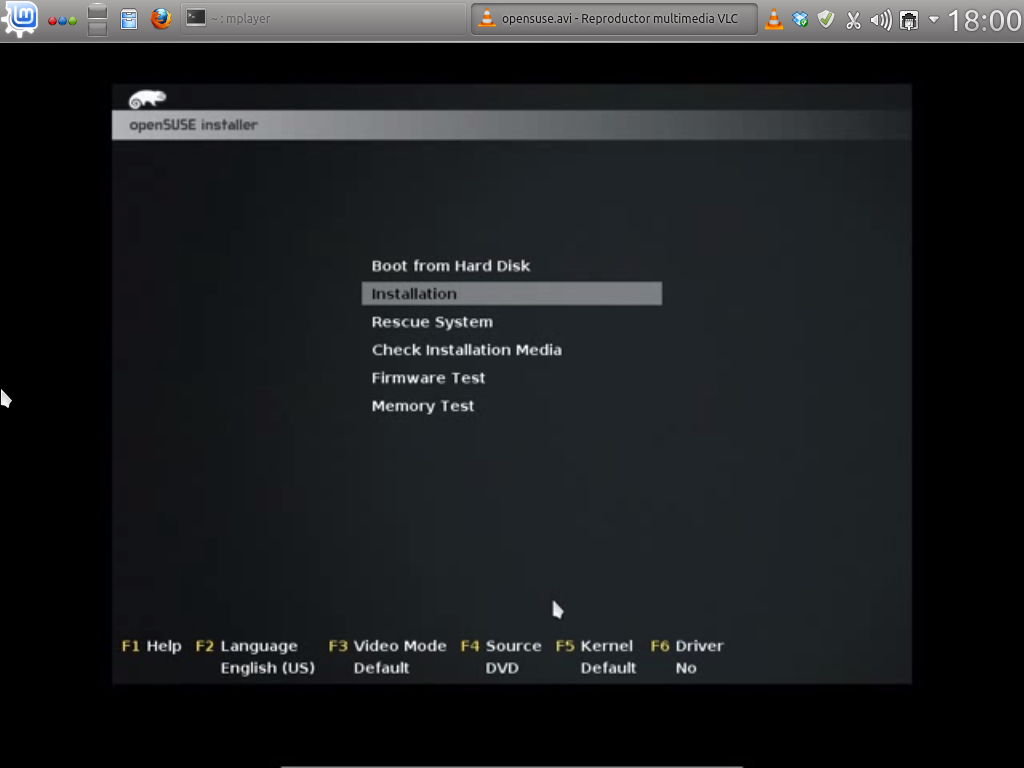This screenshot has width=1024, height=768.
Task: Launch Firefox from the panel
Action: click(161, 18)
